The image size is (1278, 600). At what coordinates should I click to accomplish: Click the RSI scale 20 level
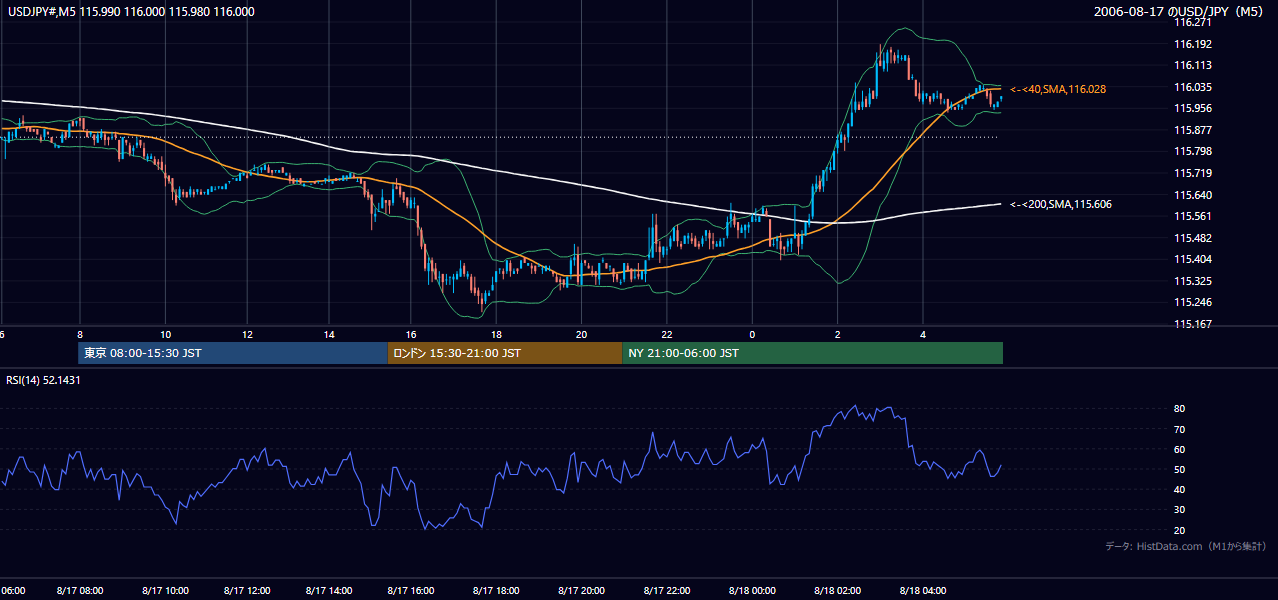[x=1180, y=530]
